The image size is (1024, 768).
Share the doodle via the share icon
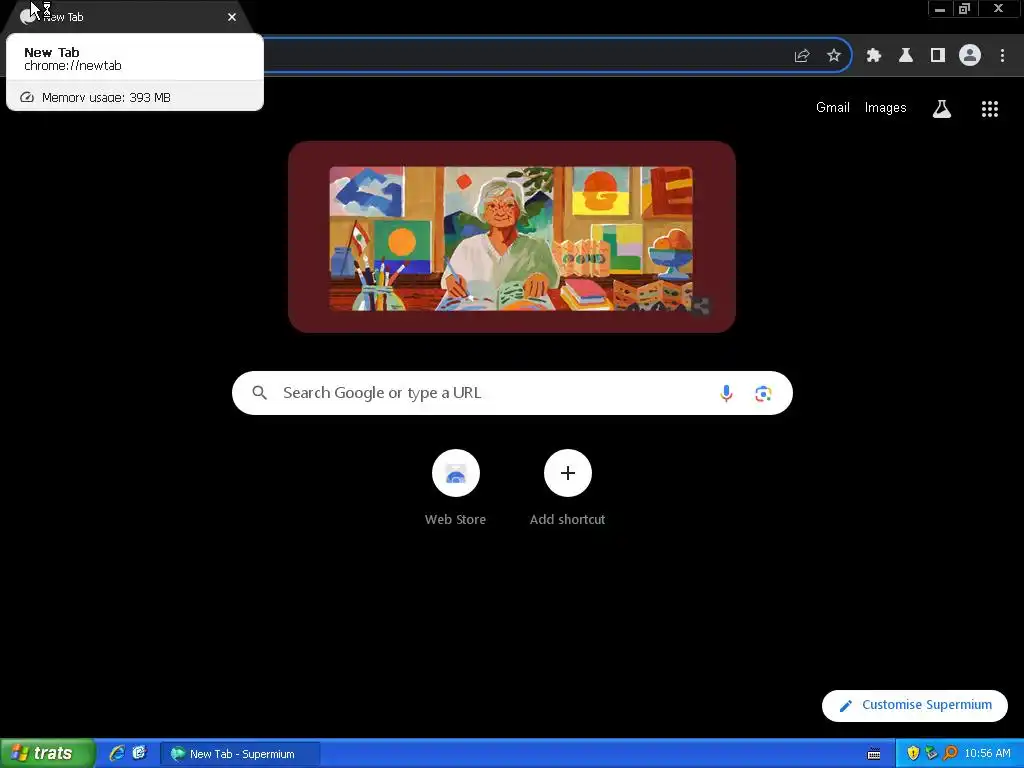[700, 306]
